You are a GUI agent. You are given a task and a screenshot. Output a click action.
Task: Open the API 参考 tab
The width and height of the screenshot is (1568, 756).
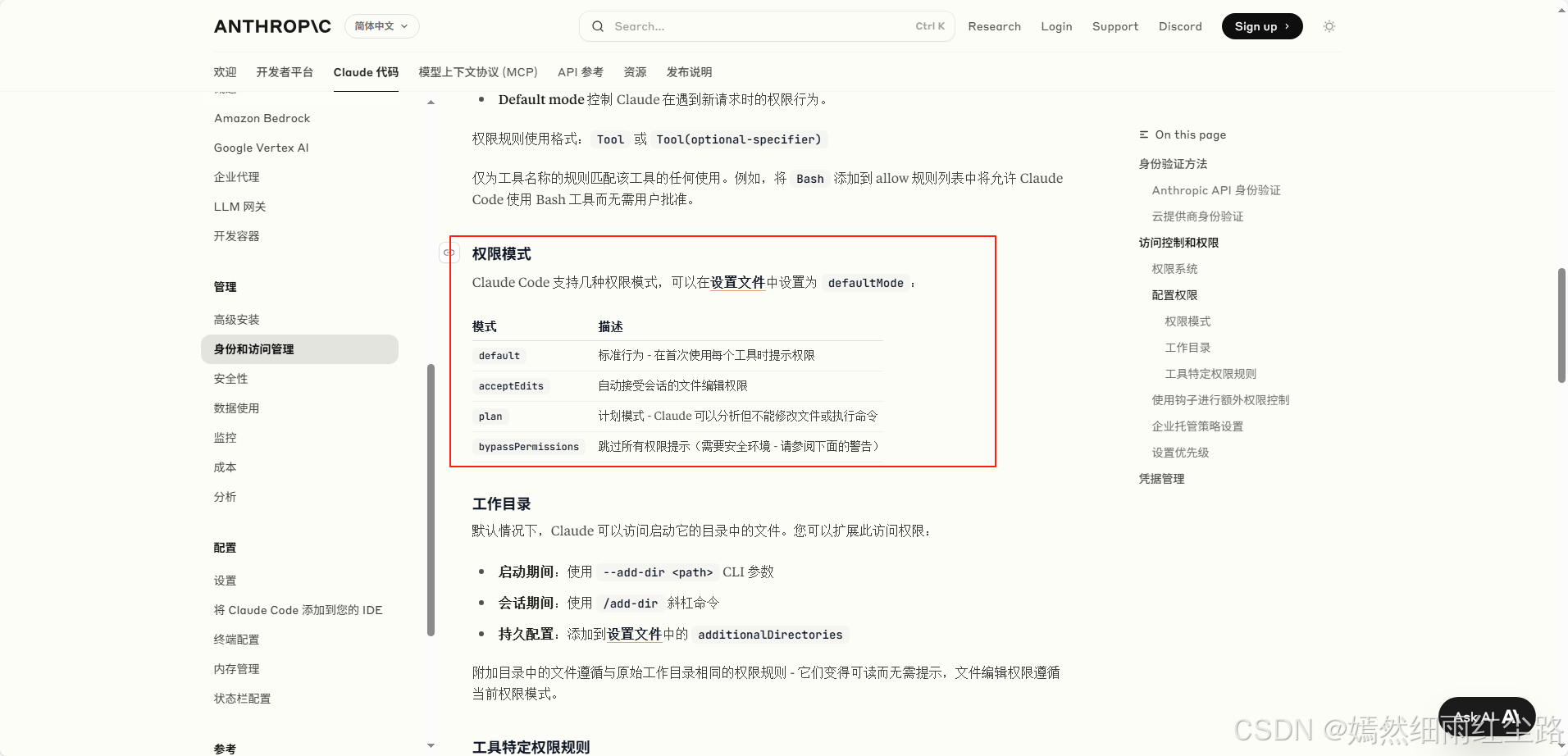[x=581, y=72]
